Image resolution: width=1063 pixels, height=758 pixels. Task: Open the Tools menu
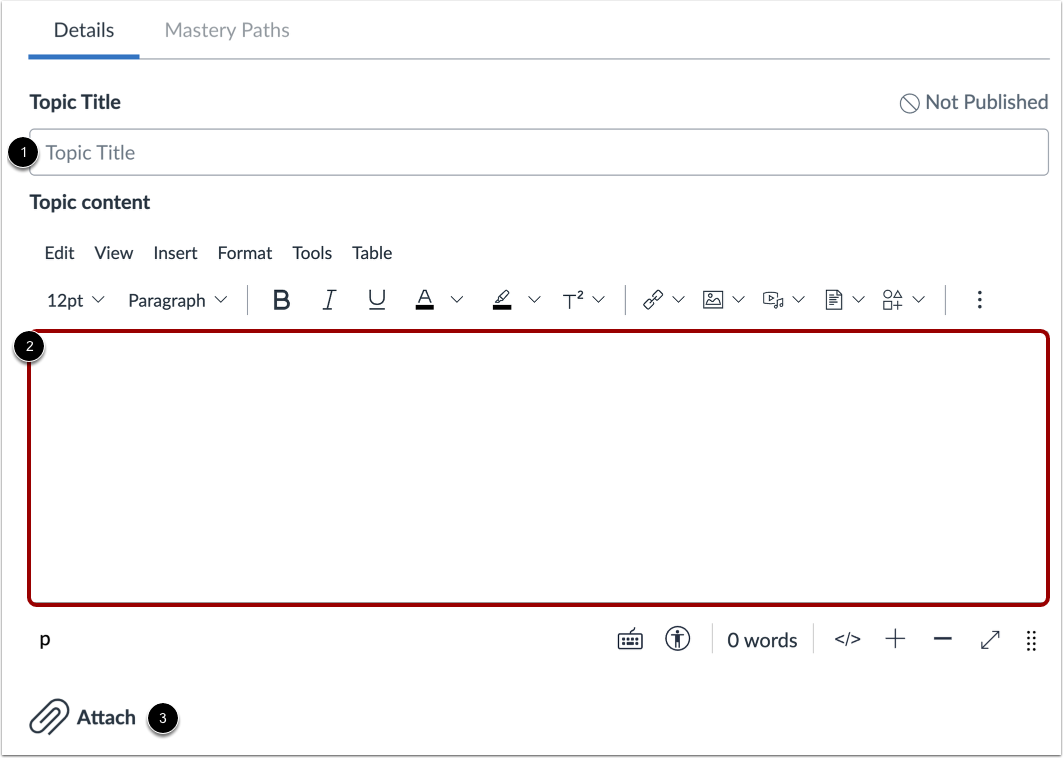point(312,253)
